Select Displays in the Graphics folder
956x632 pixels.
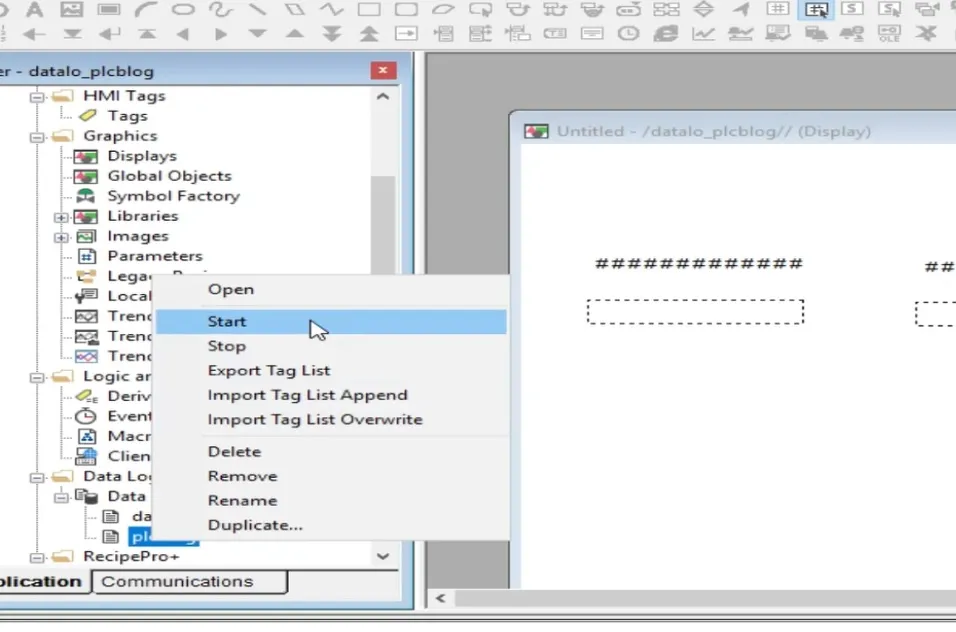pos(142,156)
